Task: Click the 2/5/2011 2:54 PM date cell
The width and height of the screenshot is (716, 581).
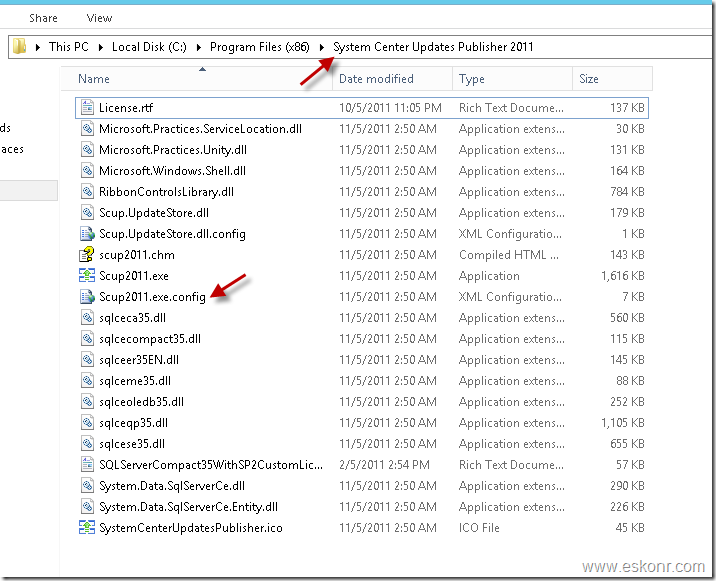Action: [384, 465]
